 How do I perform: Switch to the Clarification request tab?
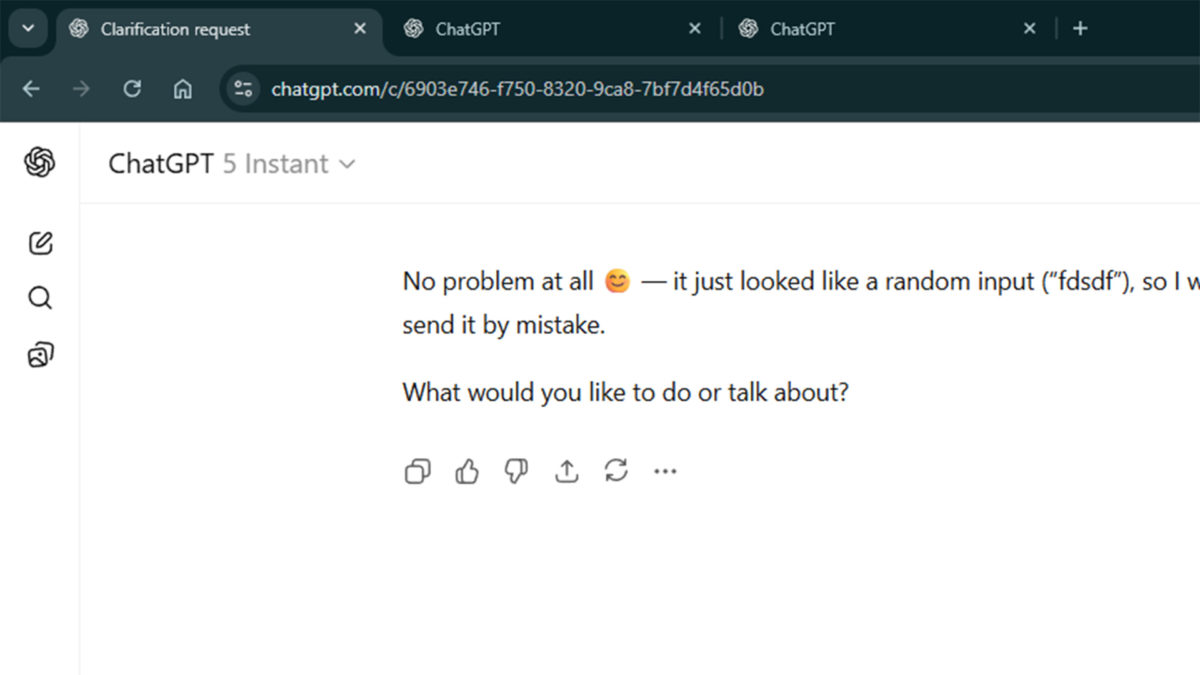click(x=219, y=29)
